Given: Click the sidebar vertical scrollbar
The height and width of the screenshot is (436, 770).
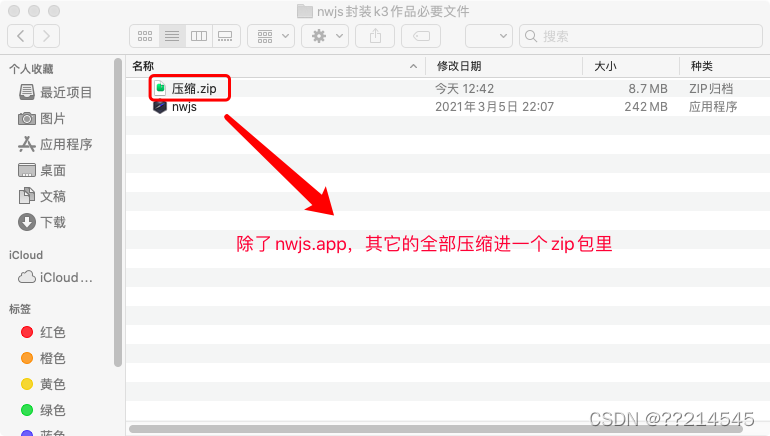Looking at the screenshot, I should coord(118,212).
